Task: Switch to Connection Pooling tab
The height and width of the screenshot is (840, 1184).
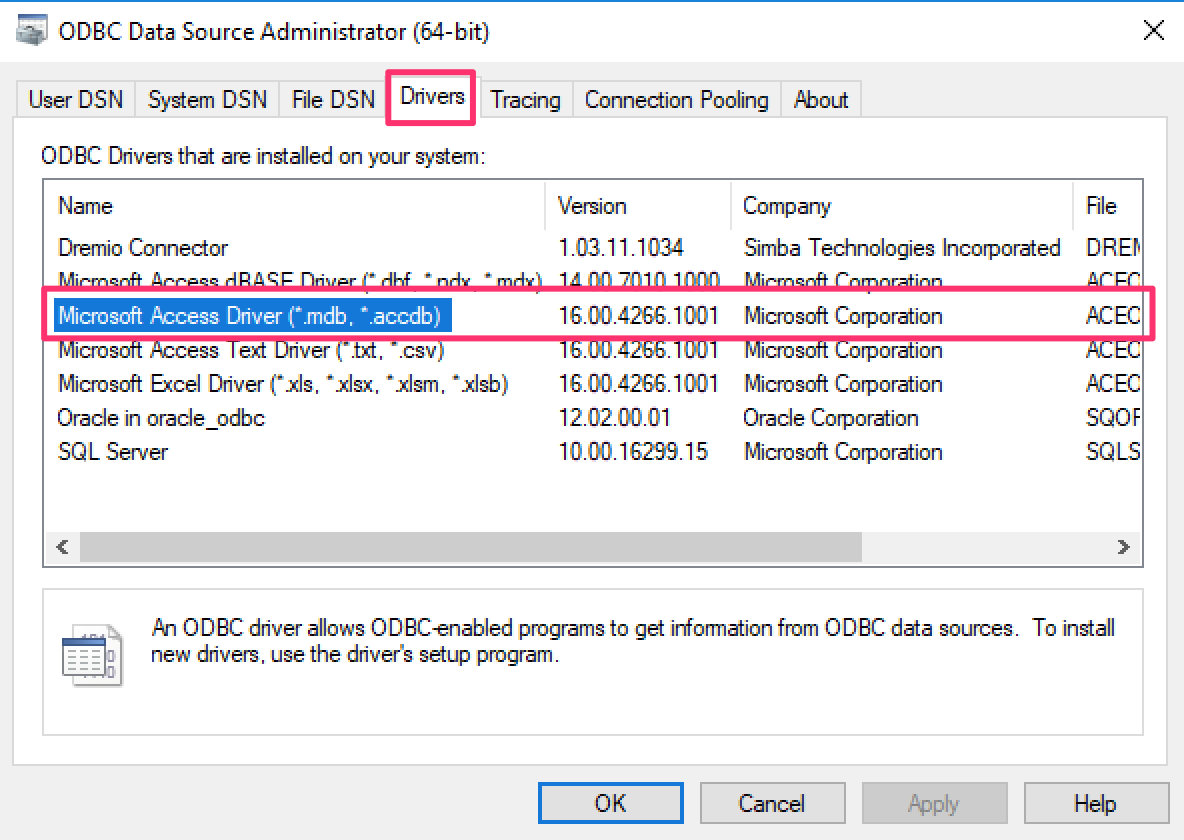Action: (677, 100)
